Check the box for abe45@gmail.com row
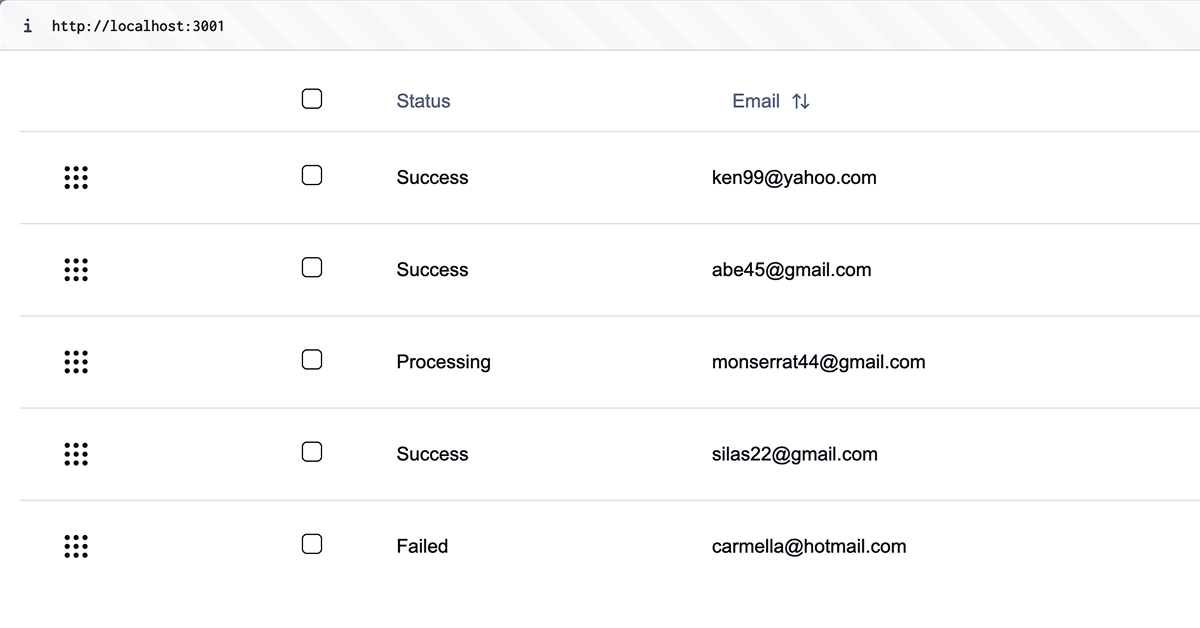 [x=312, y=268]
